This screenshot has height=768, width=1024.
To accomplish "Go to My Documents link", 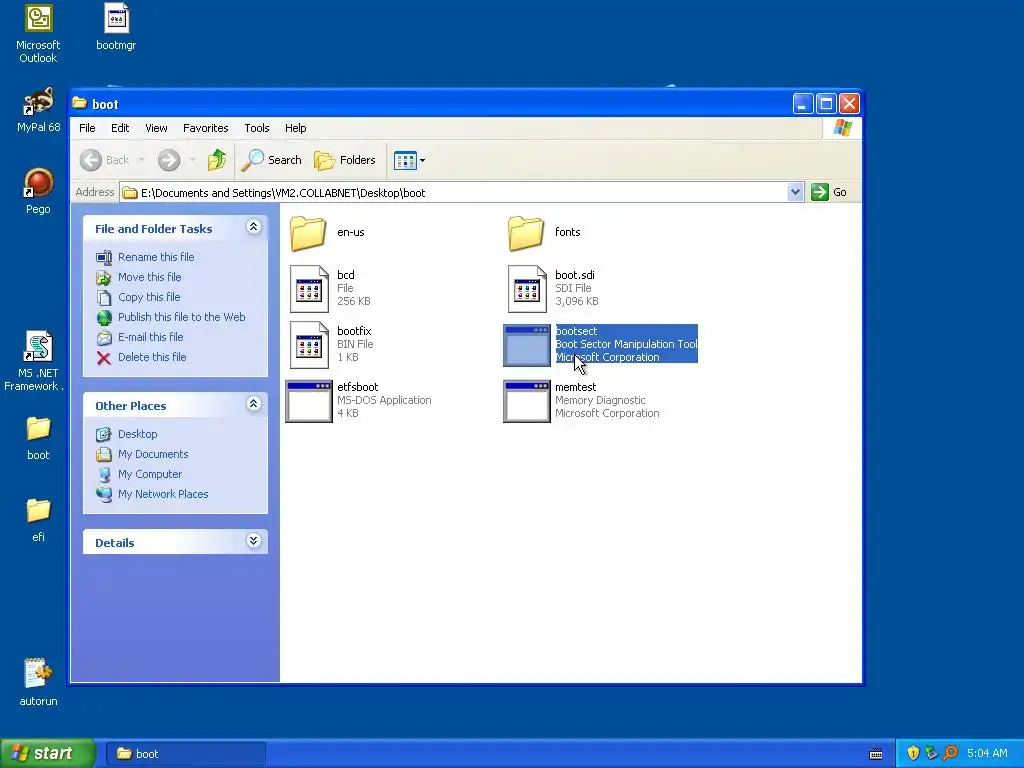I will (x=153, y=455).
